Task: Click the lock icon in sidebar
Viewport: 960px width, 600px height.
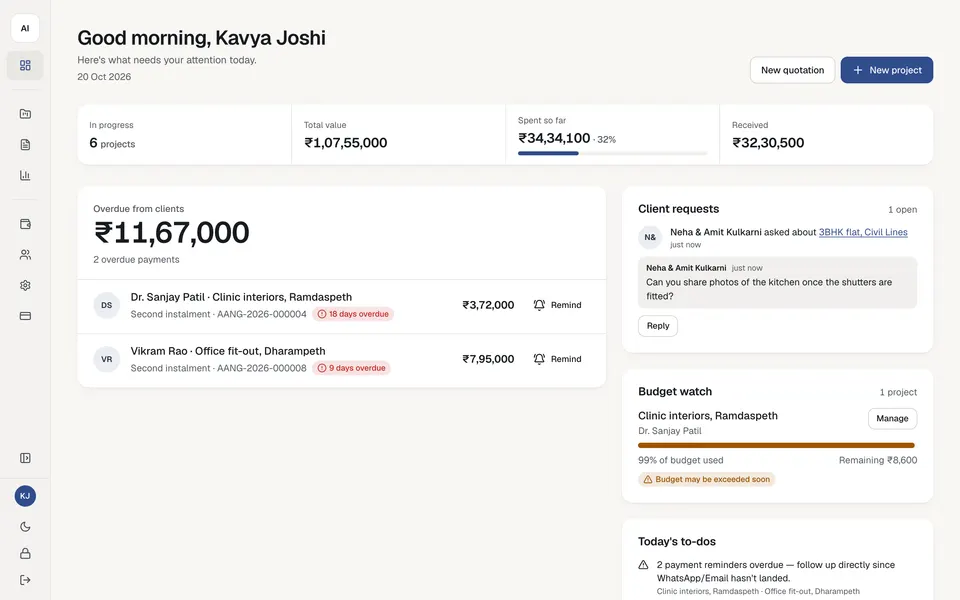Action: click(x=25, y=553)
